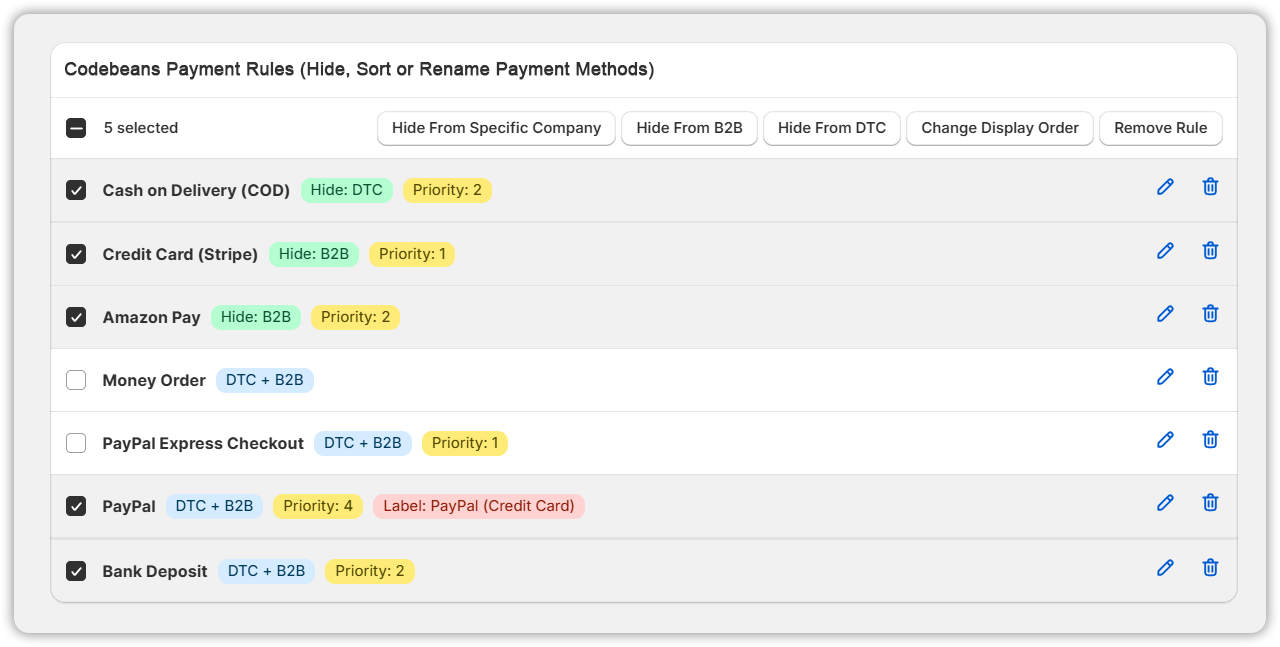This screenshot has width=1280, height=647.
Task: Click pencil icon for Credit Card (Stripe)
Action: point(1165,251)
